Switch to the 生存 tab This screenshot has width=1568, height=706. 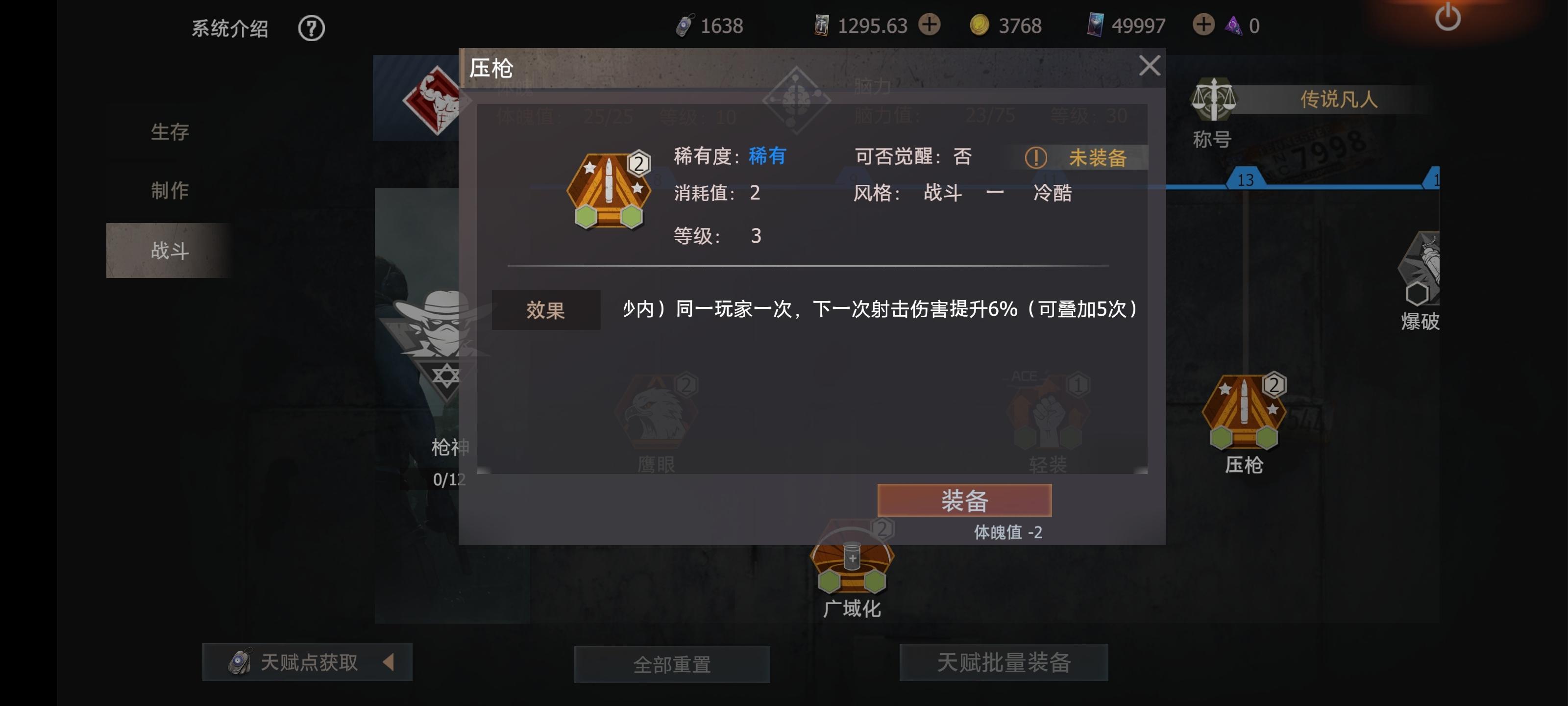click(170, 131)
